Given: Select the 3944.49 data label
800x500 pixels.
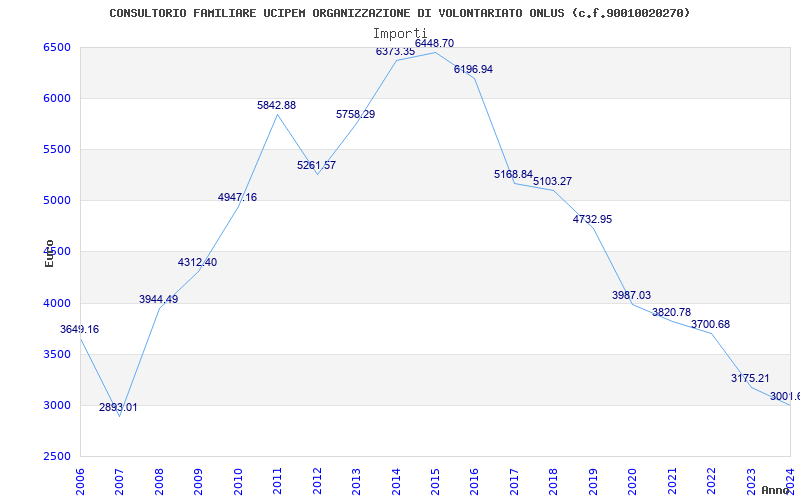Looking at the screenshot, I should coord(159,299).
